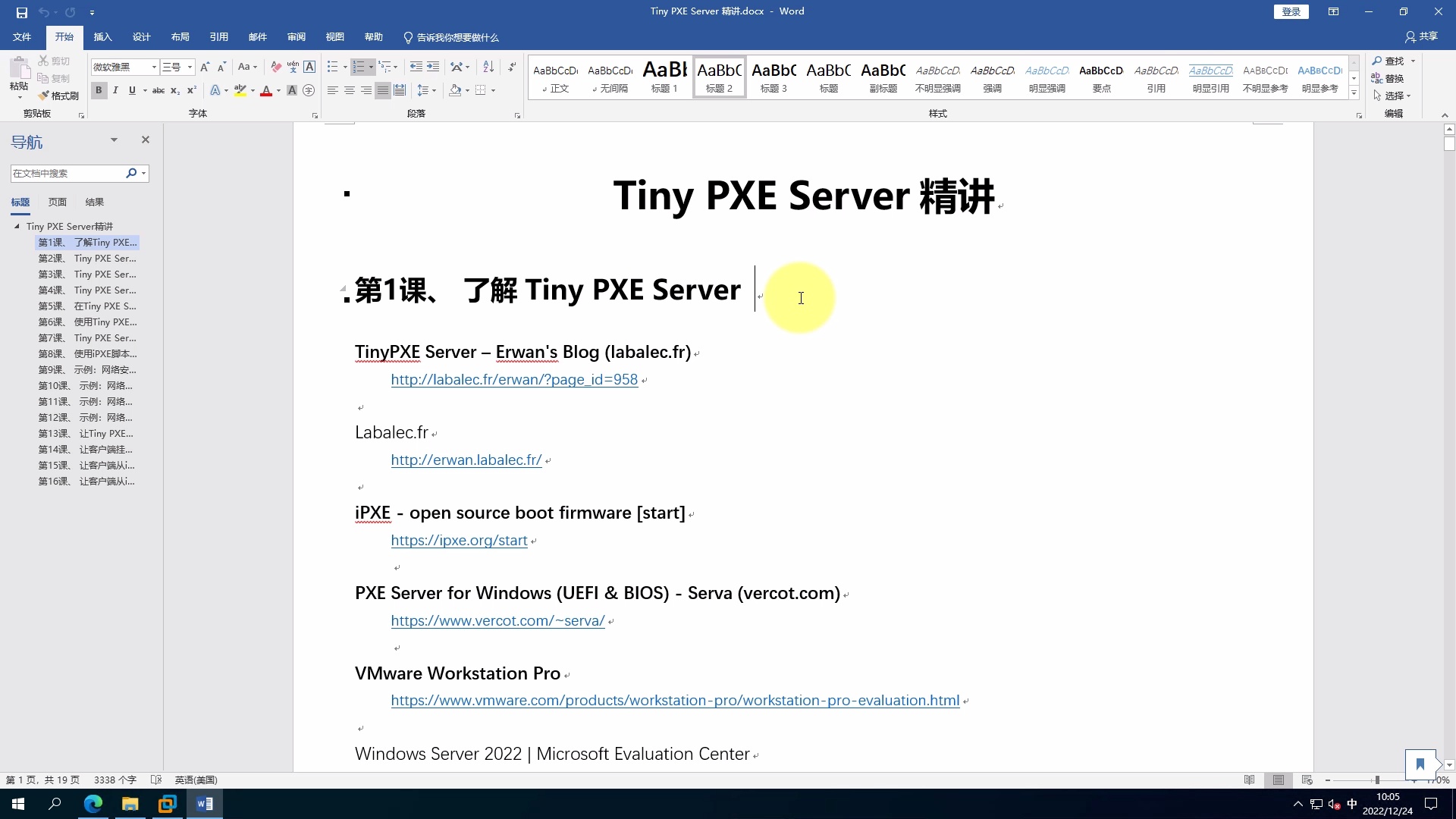Toggle subscript formatting

pyautogui.click(x=174, y=90)
